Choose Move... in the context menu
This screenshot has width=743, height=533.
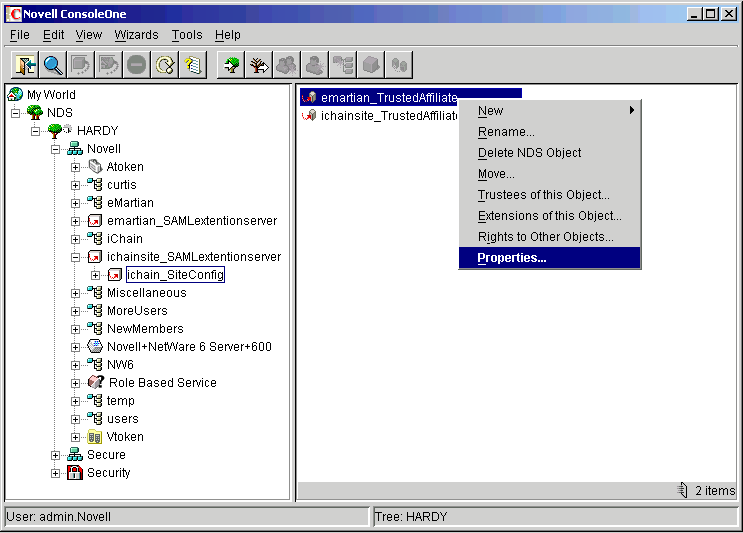pyautogui.click(x=550, y=174)
